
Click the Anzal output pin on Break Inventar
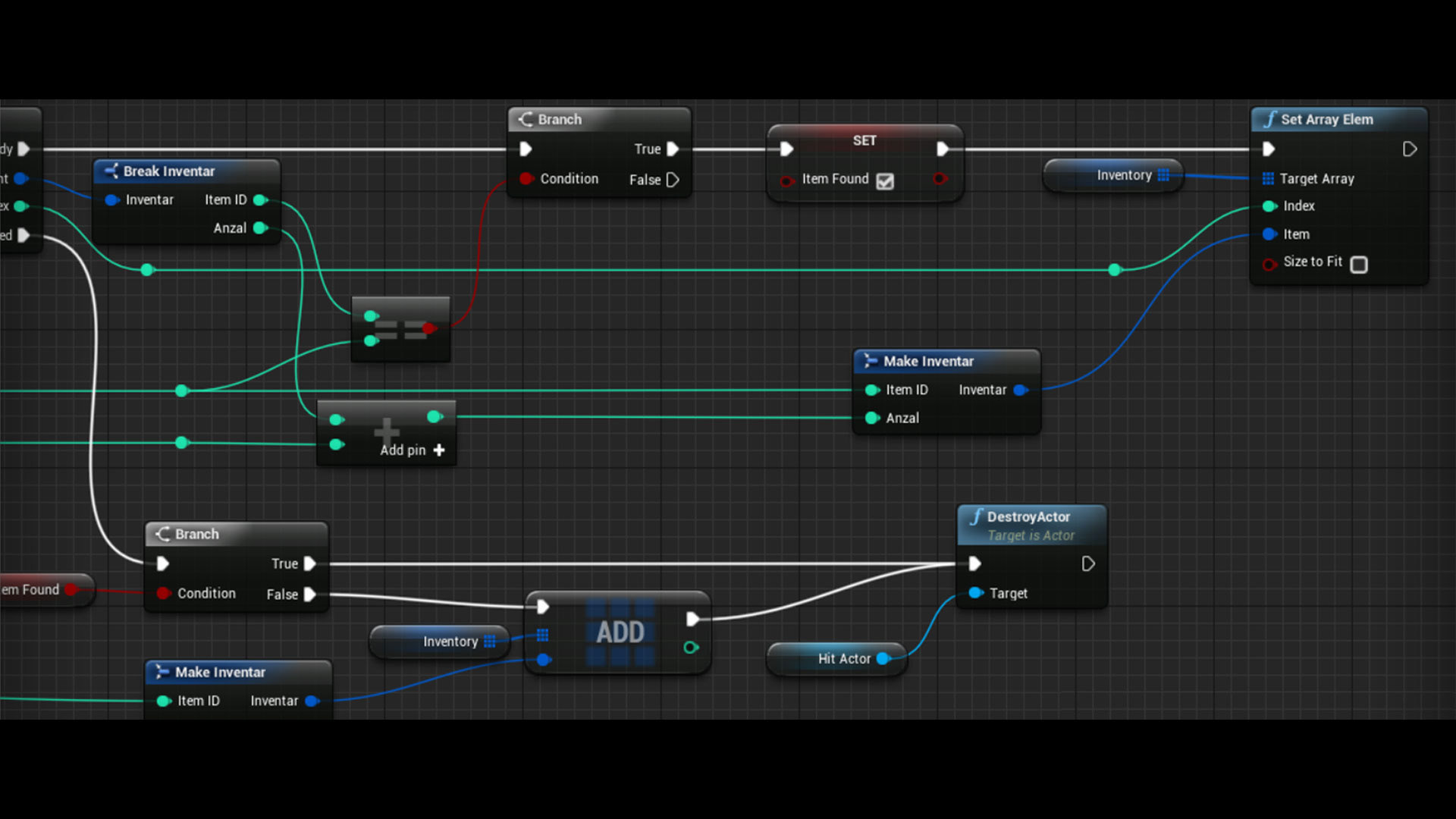[x=260, y=228]
